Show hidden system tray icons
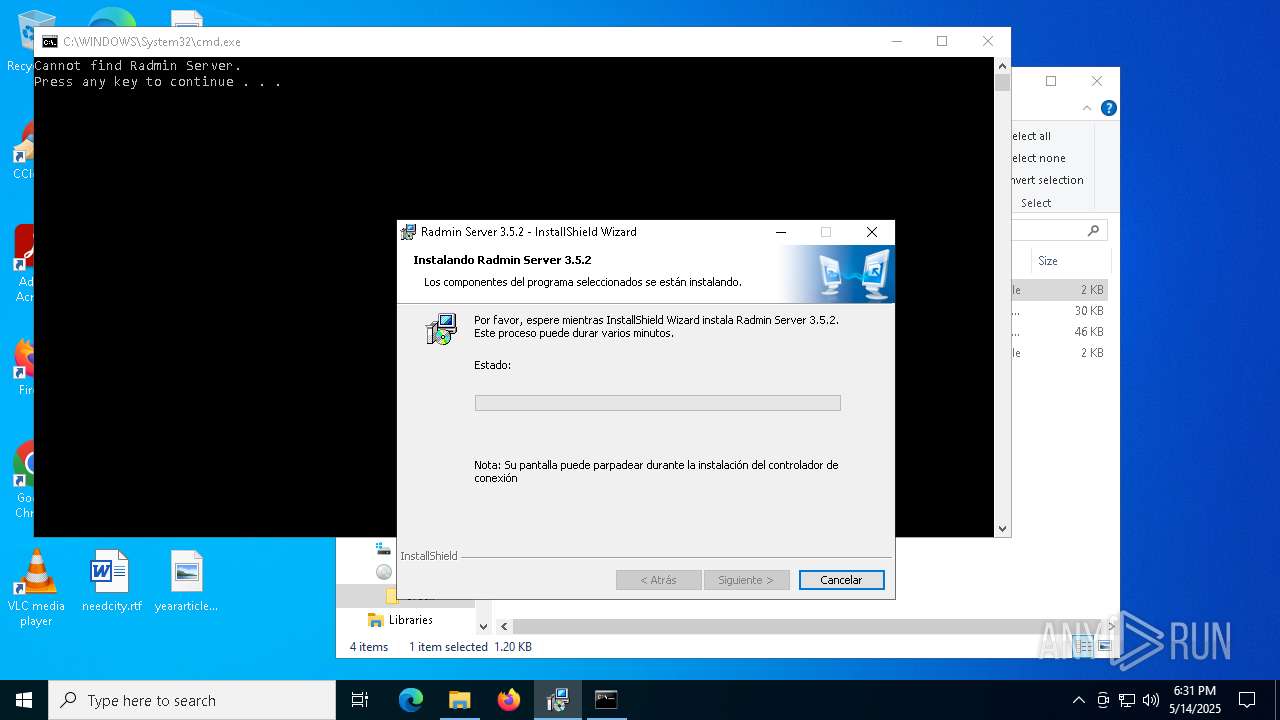The width and height of the screenshot is (1280, 720). [x=1078, y=700]
